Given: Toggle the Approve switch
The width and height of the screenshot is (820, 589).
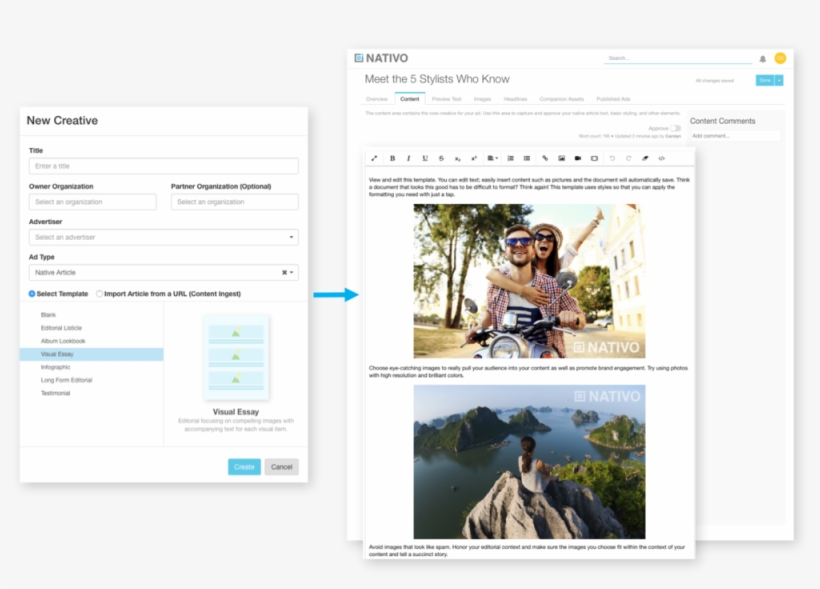Looking at the screenshot, I should [x=676, y=128].
